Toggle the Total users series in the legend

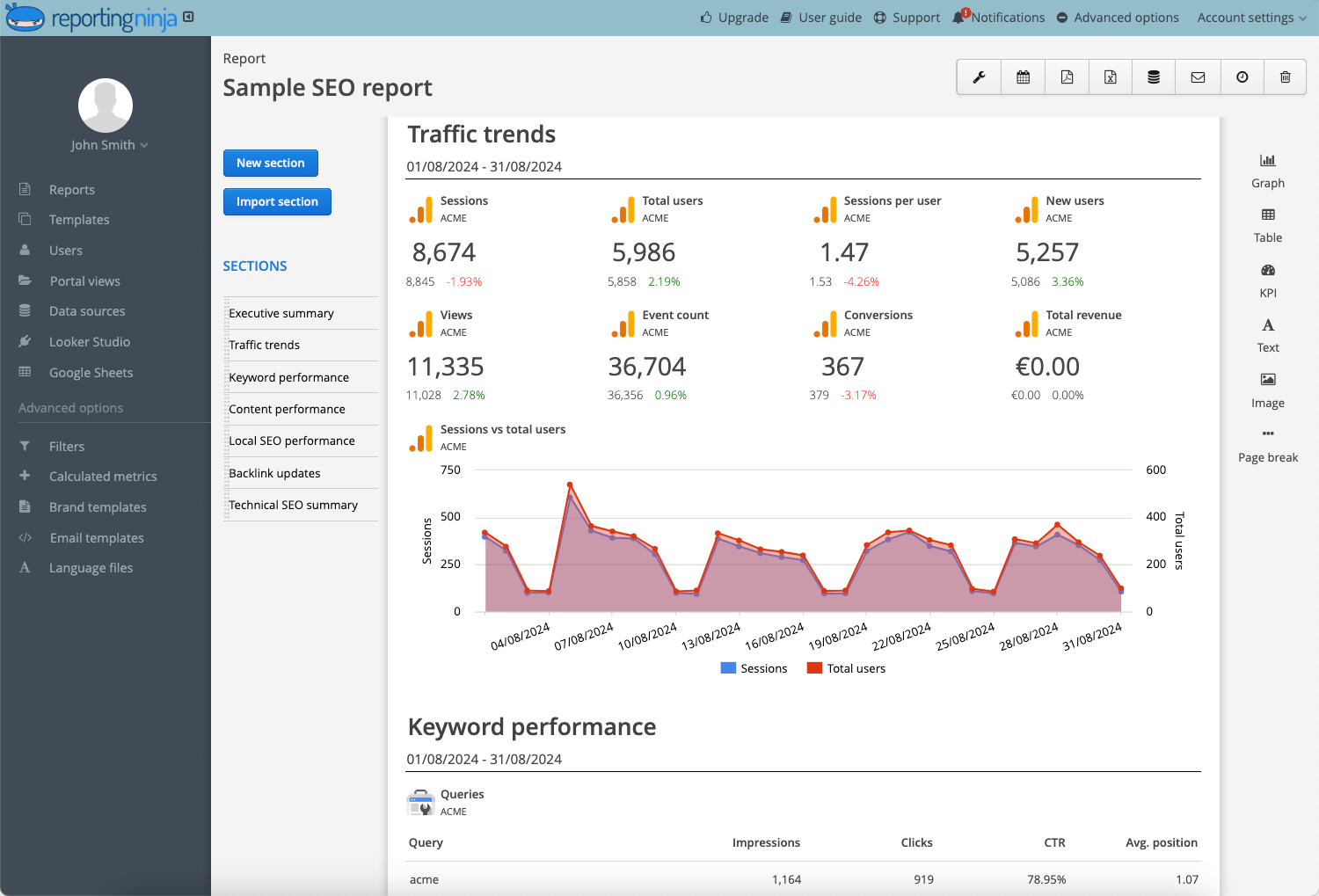846,667
